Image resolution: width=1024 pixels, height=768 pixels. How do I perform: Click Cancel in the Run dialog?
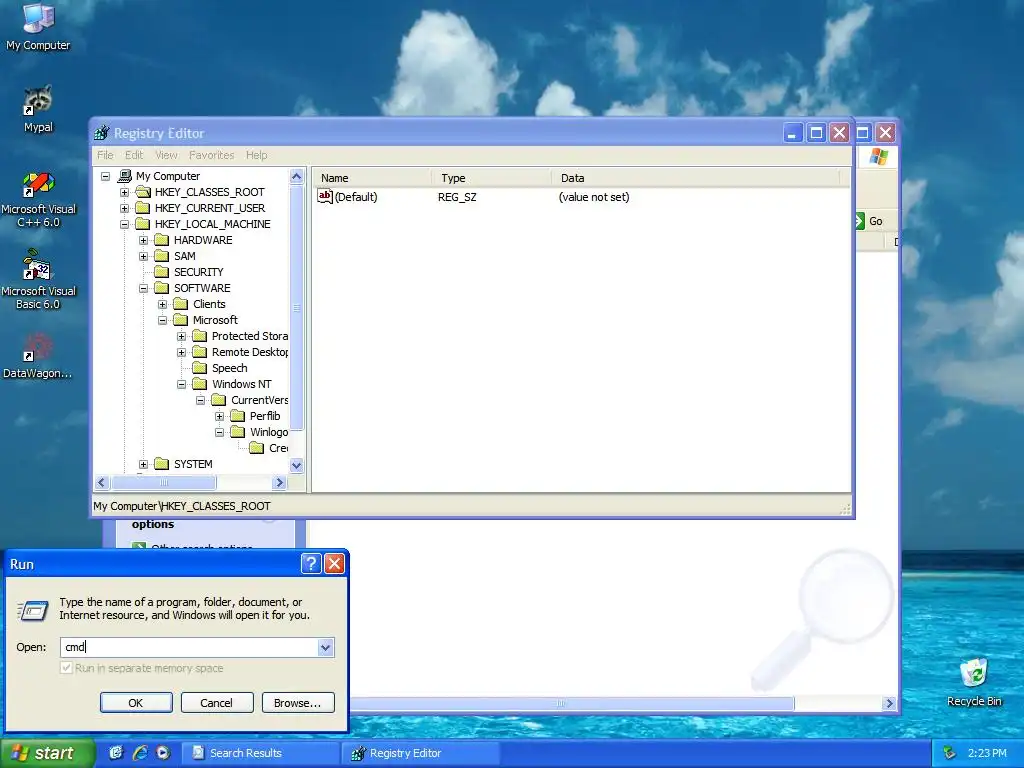[x=216, y=703]
